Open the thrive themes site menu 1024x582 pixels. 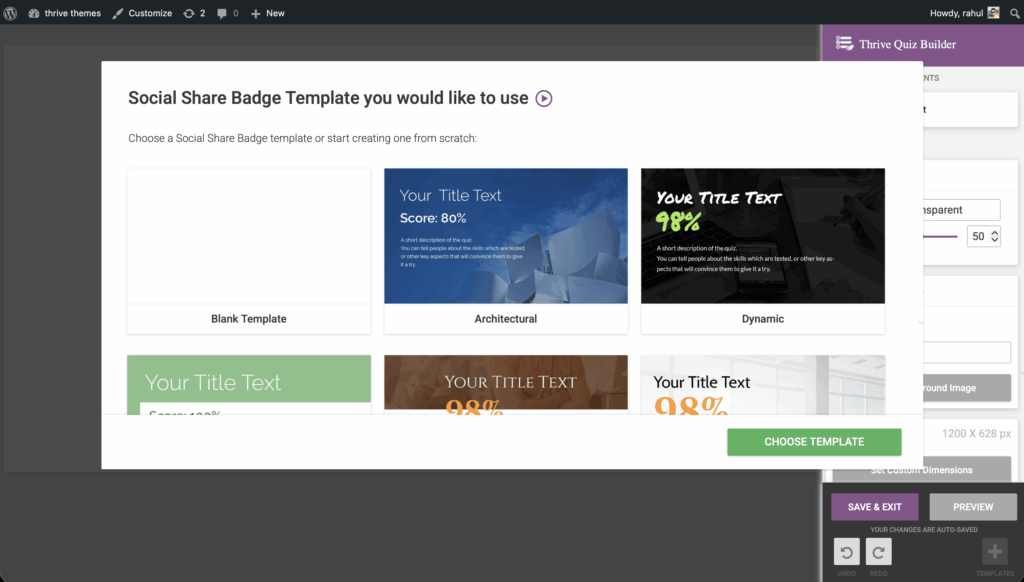click(x=65, y=13)
